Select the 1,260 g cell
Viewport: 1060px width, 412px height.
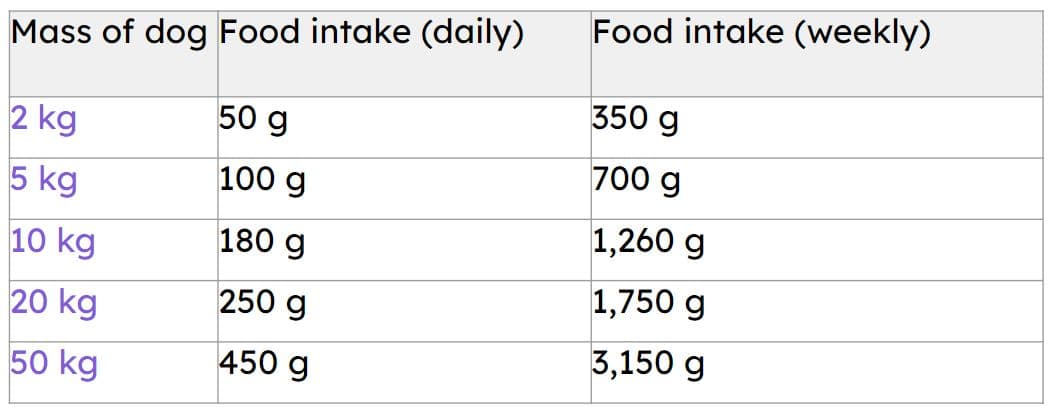[x=648, y=242]
